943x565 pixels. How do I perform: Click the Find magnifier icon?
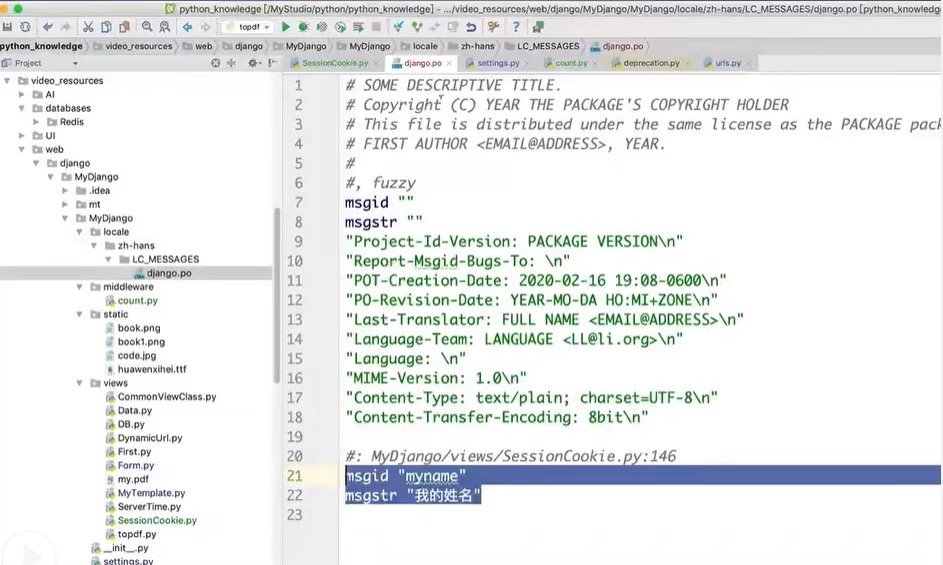(147, 27)
